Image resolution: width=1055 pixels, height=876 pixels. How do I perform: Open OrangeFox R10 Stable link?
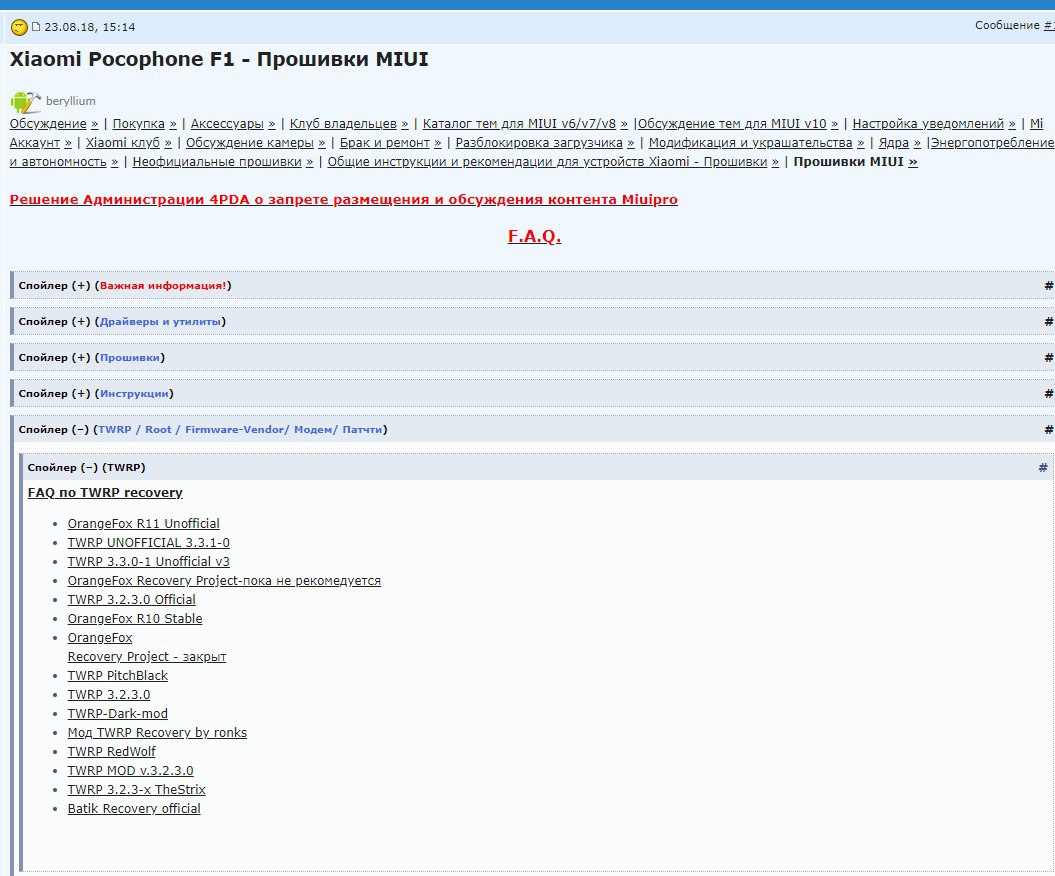[x=135, y=618]
